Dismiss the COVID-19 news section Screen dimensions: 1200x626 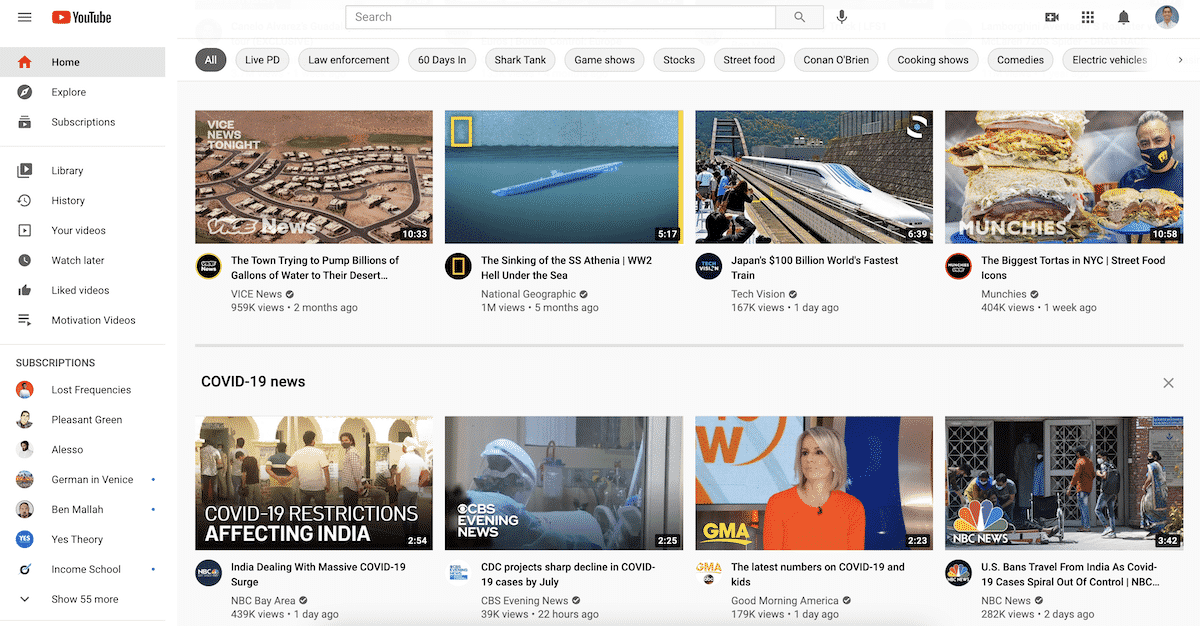coord(1168,383)
